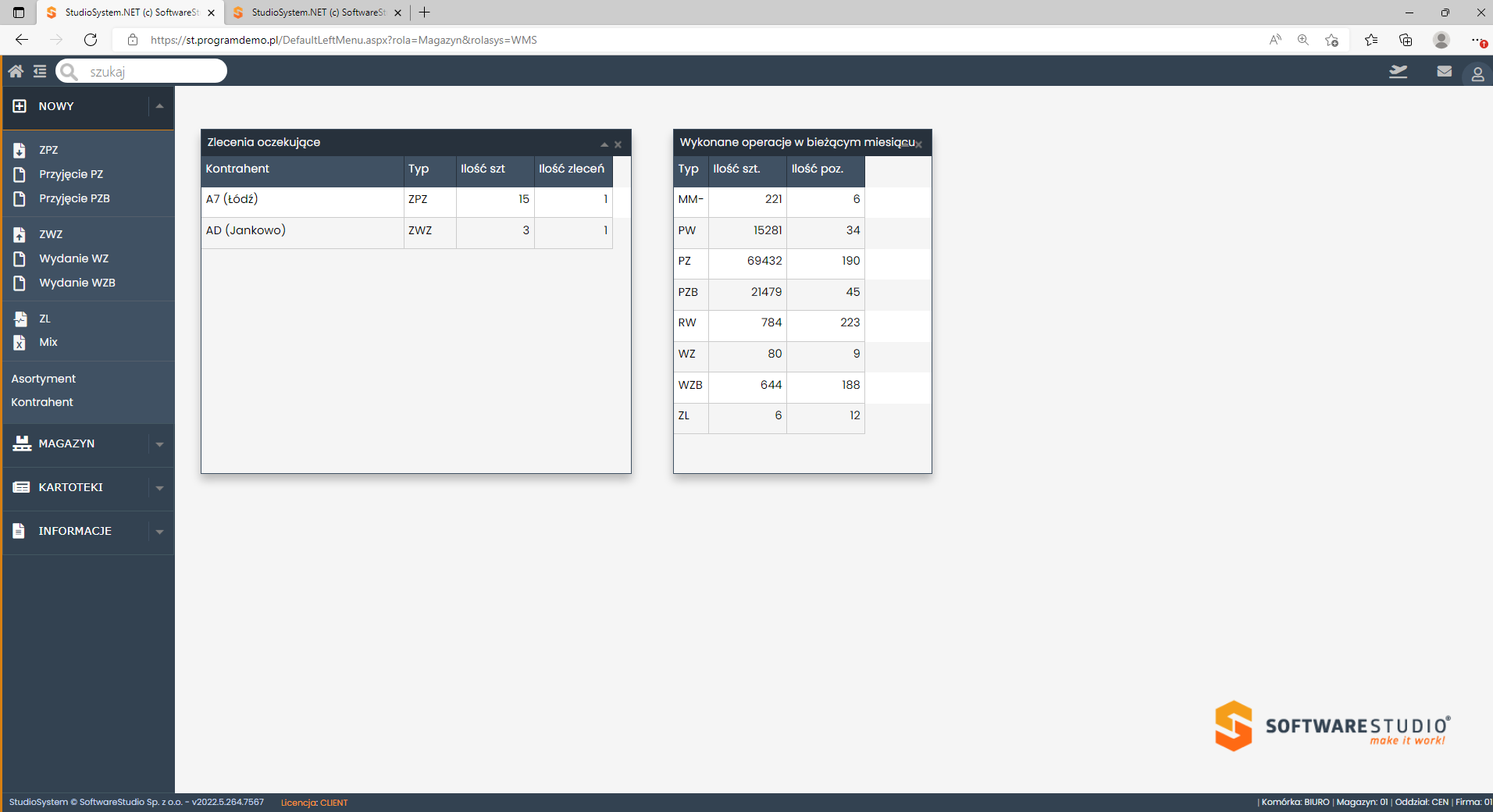This screenshot has height=812, width=1493.
Task: Select the Przyjęcie PZ menu entry
Action: (x=71, y=174)
